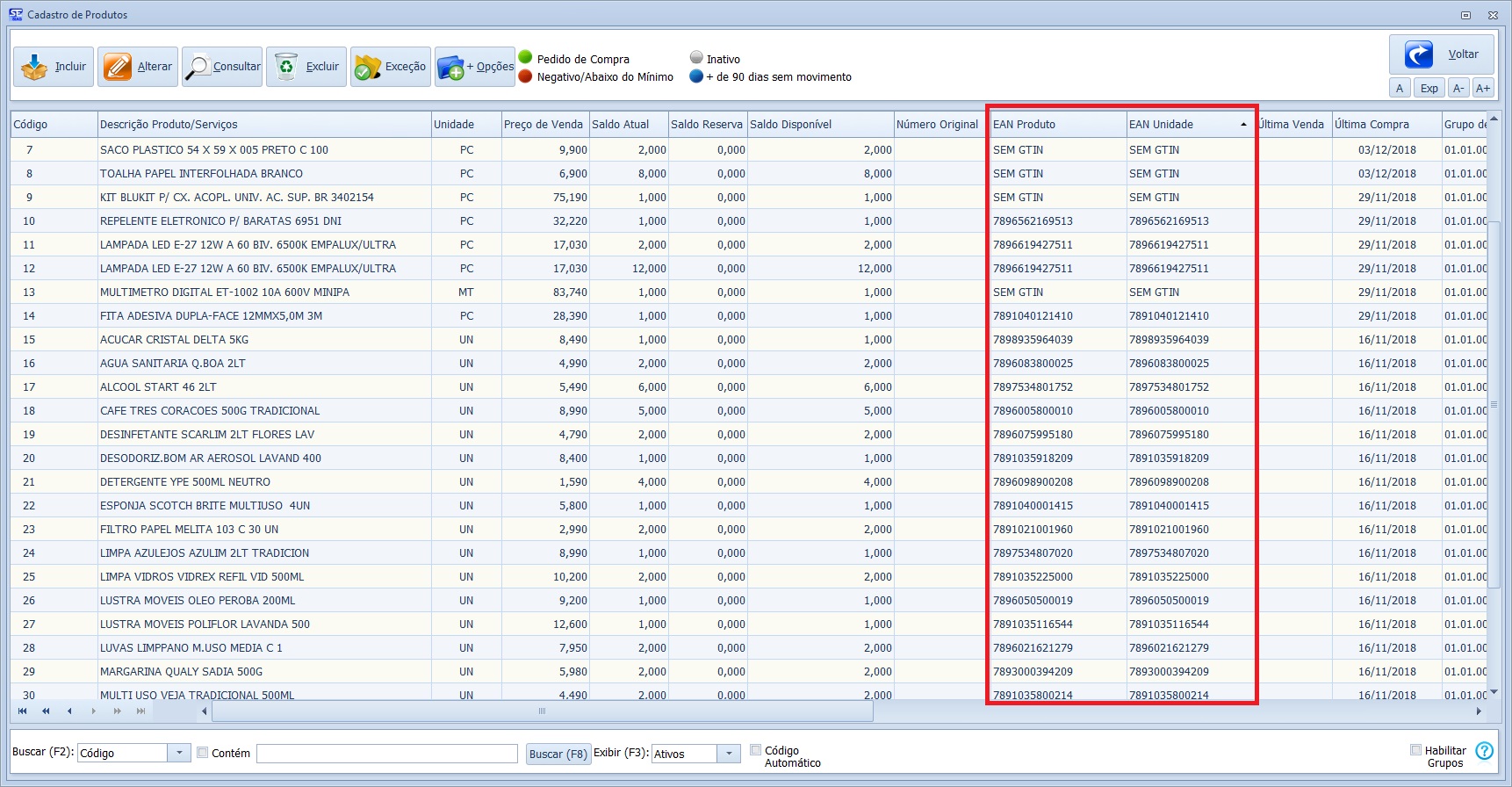1512x787 pixels.
Task: Click EAN Unidade column sort arrow
Action: pyautogui.click(x=1243, y=125)
